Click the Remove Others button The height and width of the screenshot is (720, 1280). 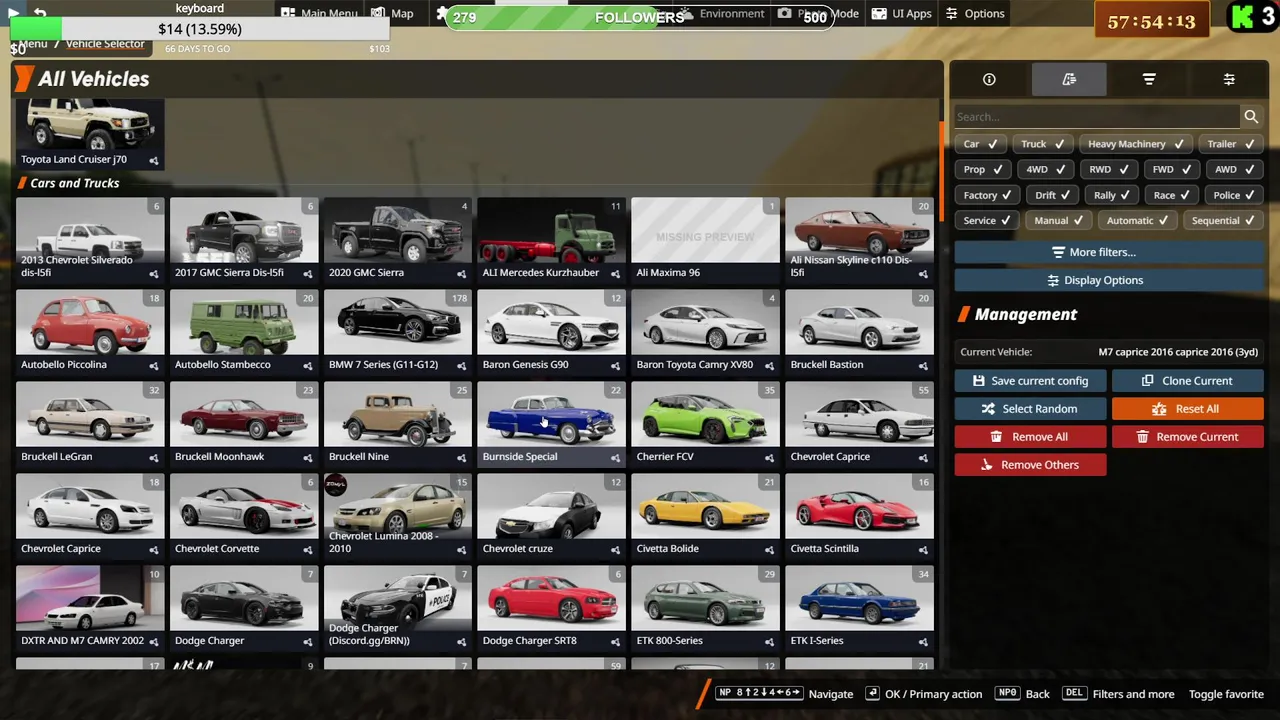pos(1030,465)
